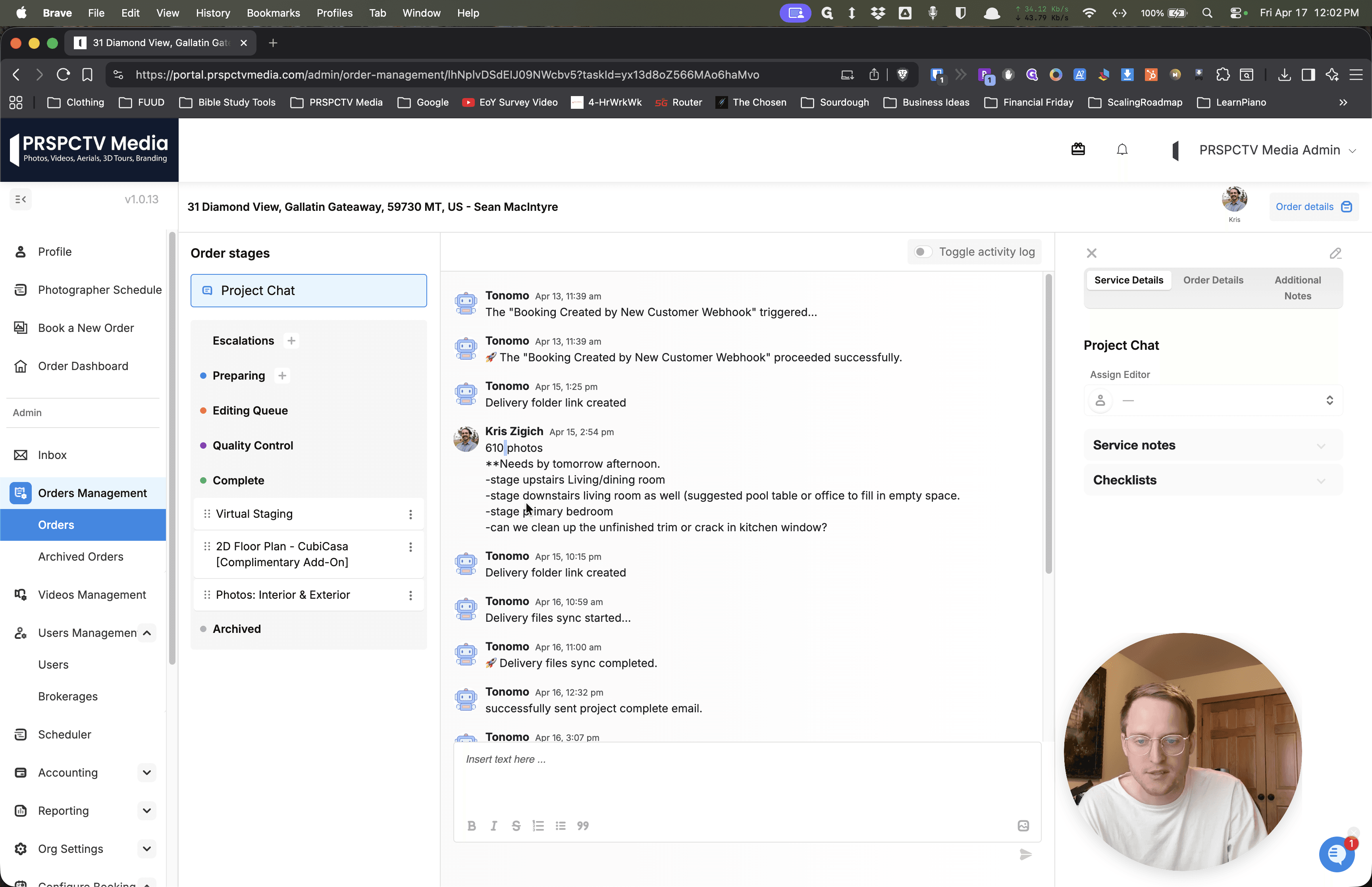Screen dimensions: 1372x887
Task: Edit service details with pencil icon
Action: click(1335, 253)
